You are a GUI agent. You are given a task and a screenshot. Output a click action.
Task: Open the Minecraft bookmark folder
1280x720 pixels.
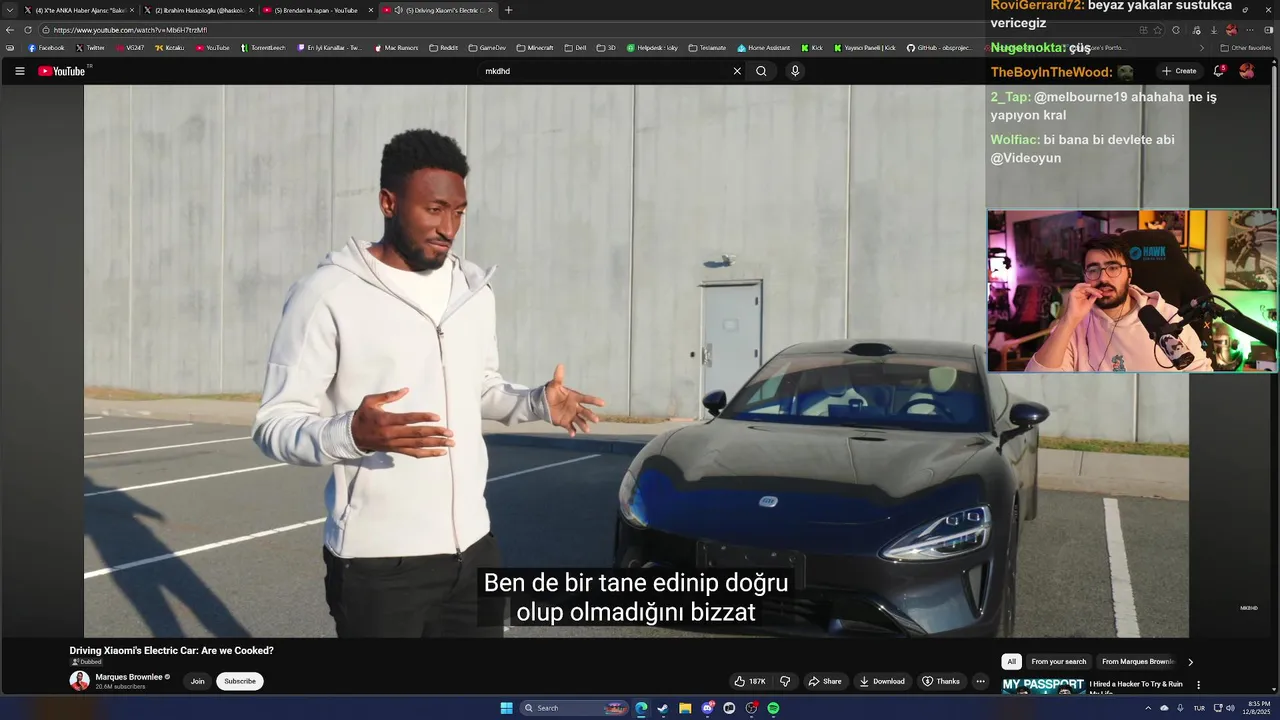point(535,48)
